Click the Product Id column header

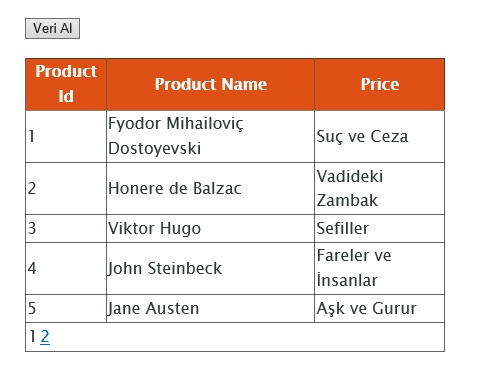66,84
